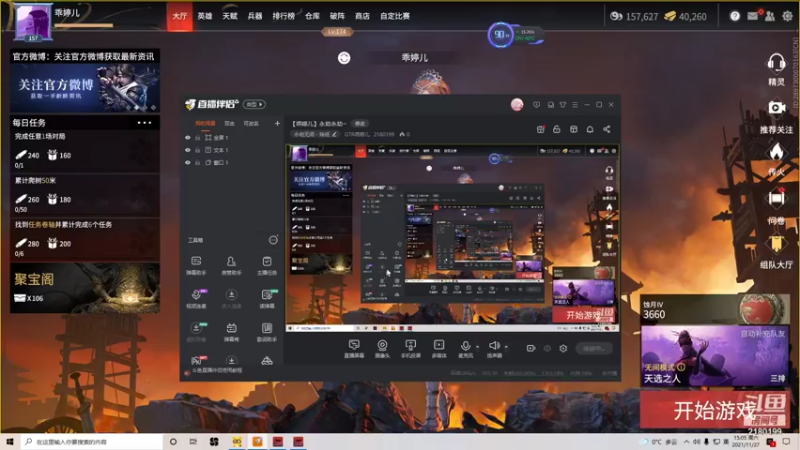Add the 摄像头 camera source
Screen dimensions: 800x450
click(382, 348)
